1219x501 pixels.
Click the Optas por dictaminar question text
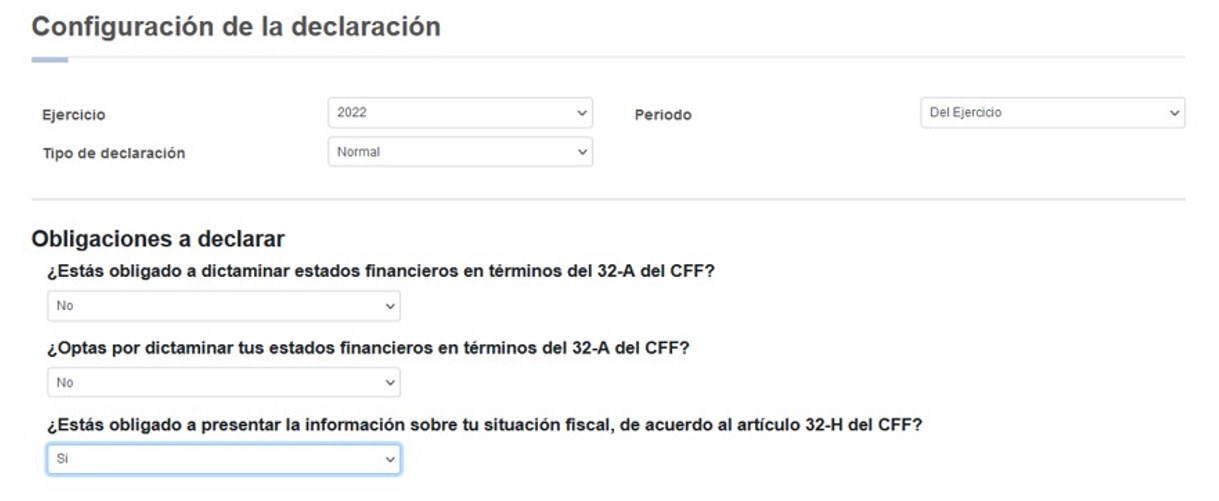[x=368, y=348]
